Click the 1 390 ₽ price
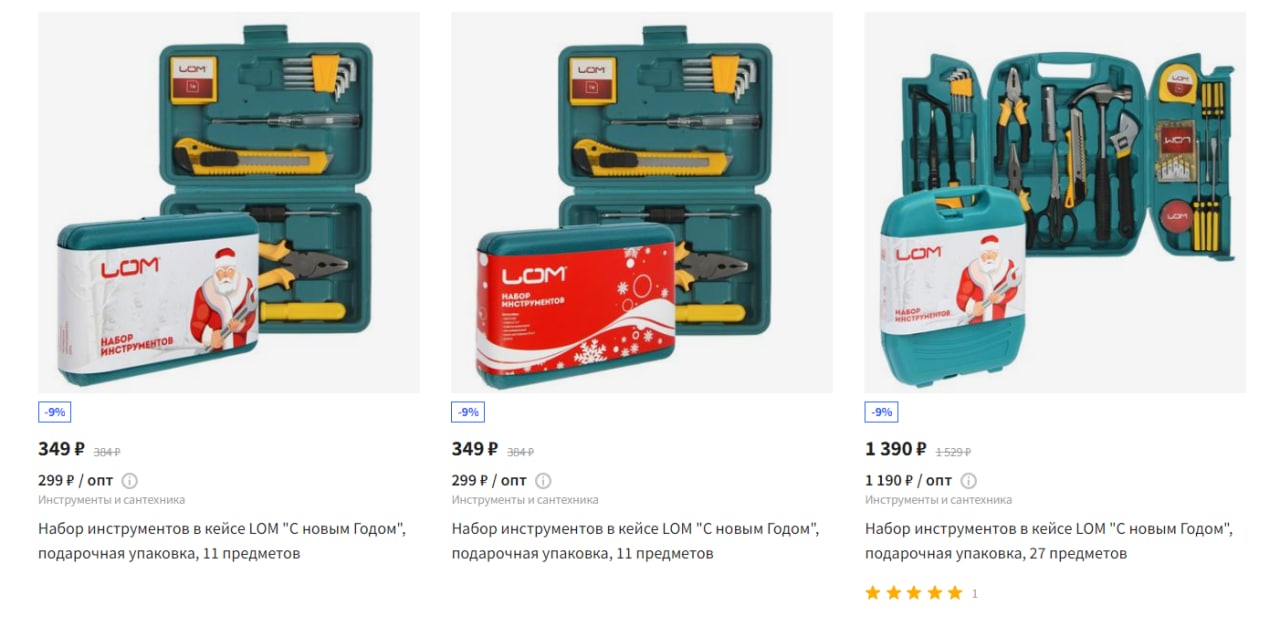Viewport: 1280px width, 626px height. 896,449
